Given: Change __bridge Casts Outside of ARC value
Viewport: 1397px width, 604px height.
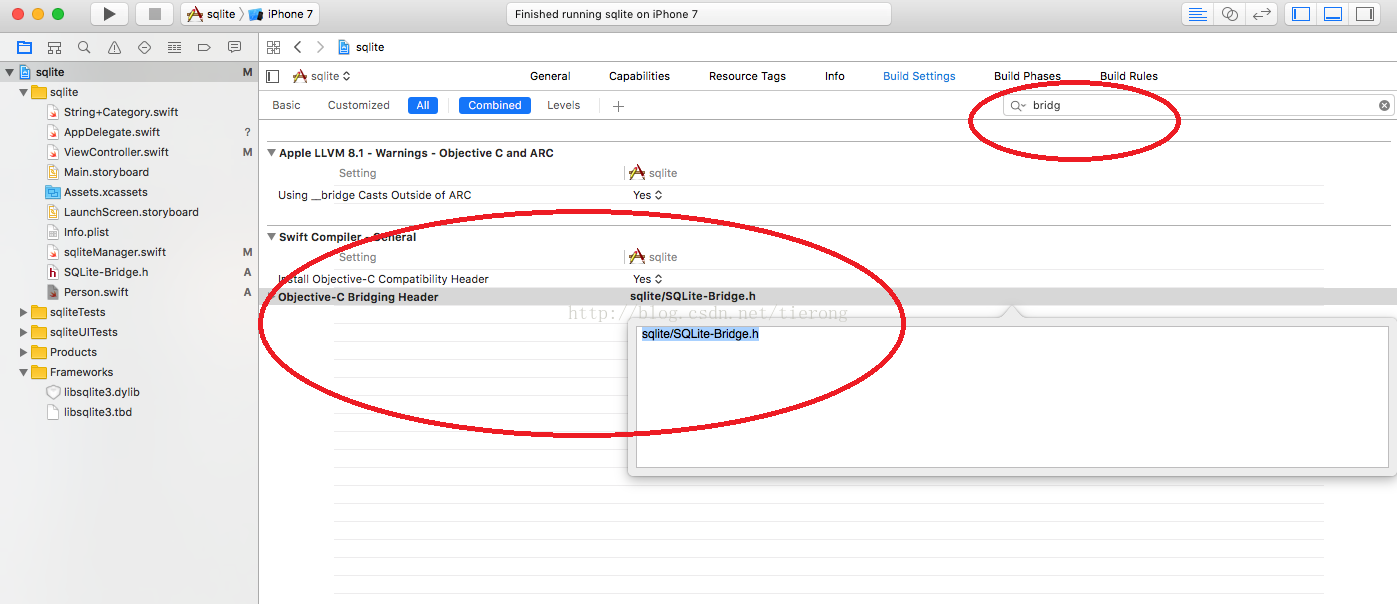Looking at the screenshot, I should coord(647,195).
